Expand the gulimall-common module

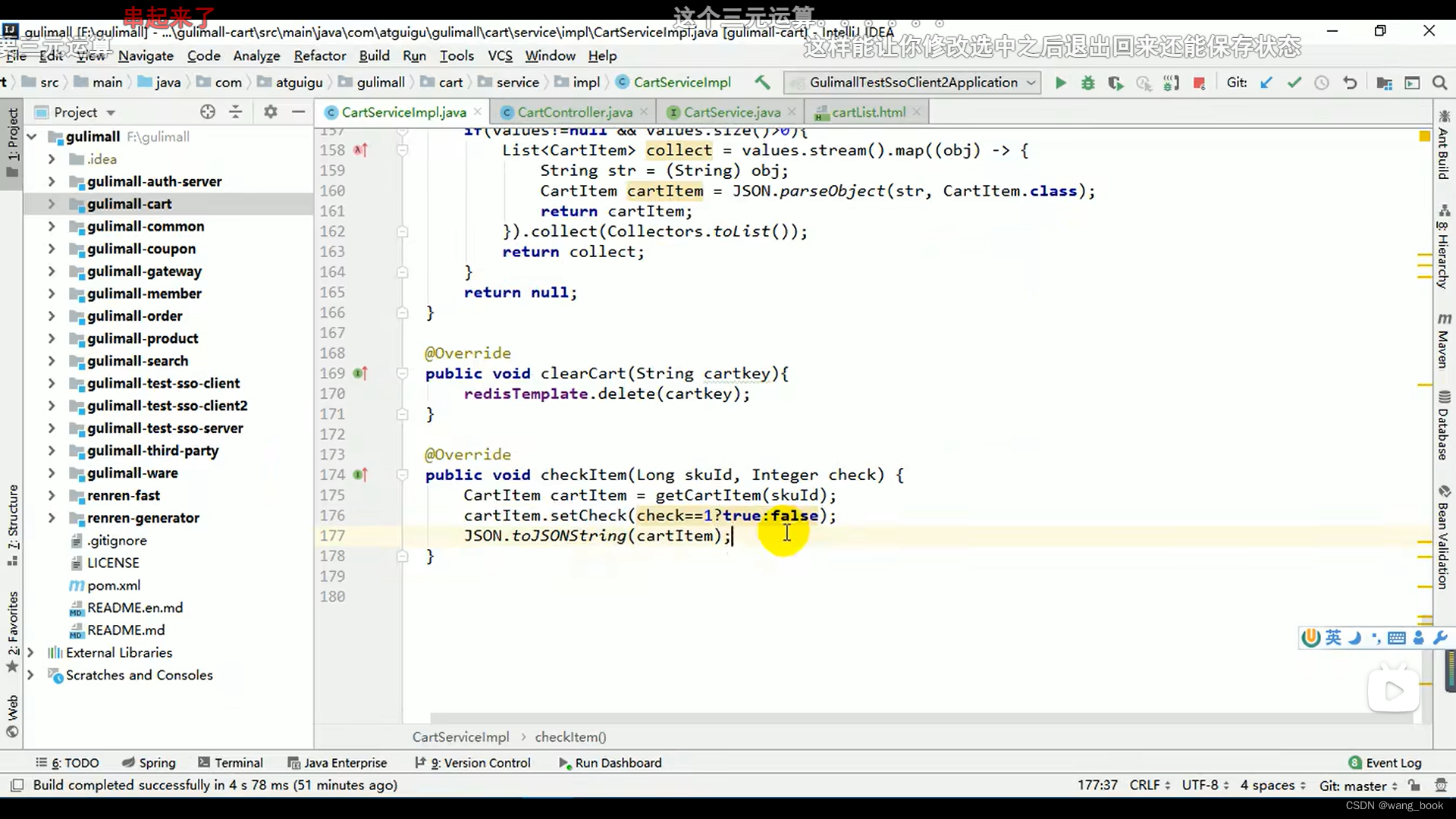click(51, 226)
